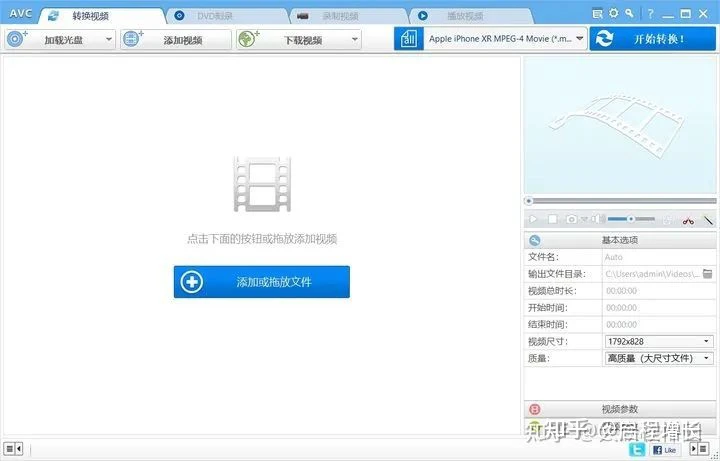Take a snapshot with the camera icon
720x461 pixels.
click(571, 219)
